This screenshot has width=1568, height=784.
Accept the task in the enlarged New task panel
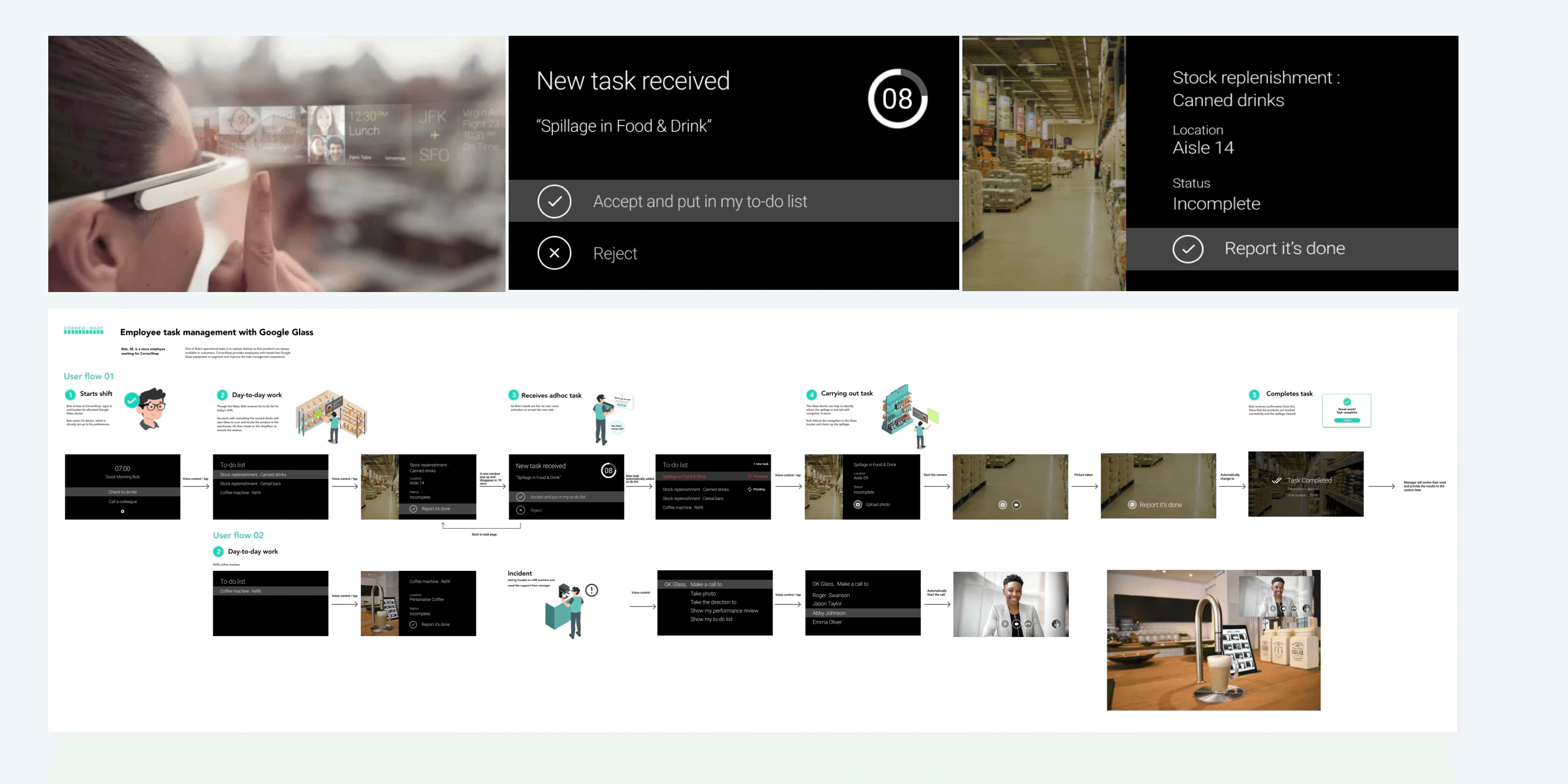coord(733,201)
